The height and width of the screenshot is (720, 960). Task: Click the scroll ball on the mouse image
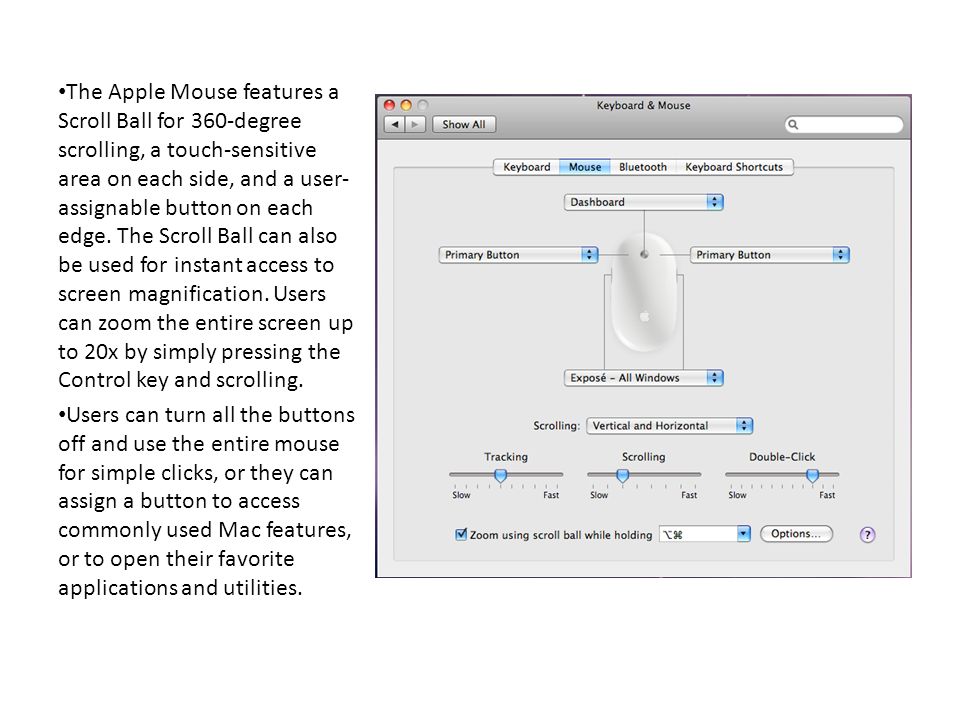[x=644, y=254]
